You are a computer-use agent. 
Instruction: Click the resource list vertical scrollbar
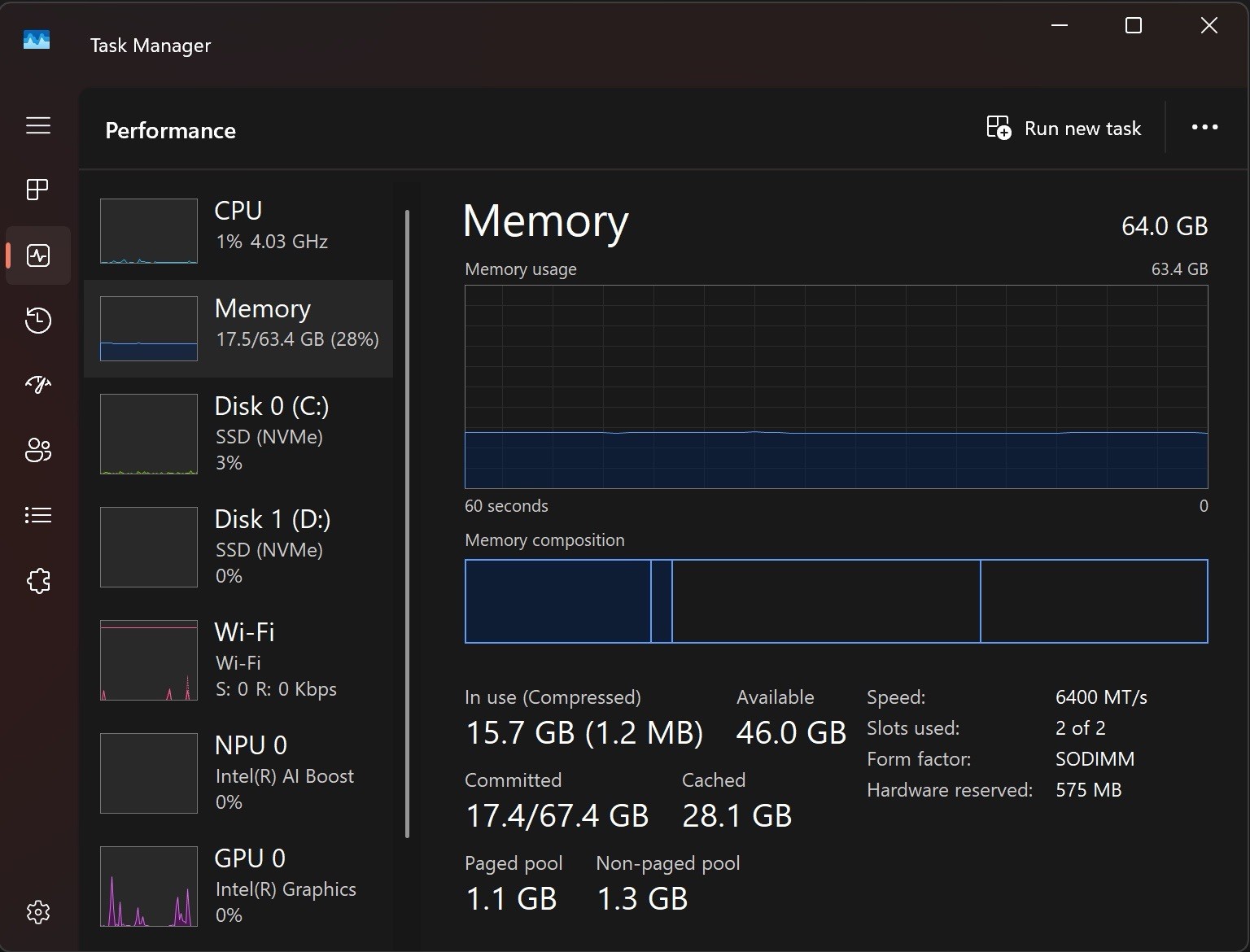tap(407, 524)
